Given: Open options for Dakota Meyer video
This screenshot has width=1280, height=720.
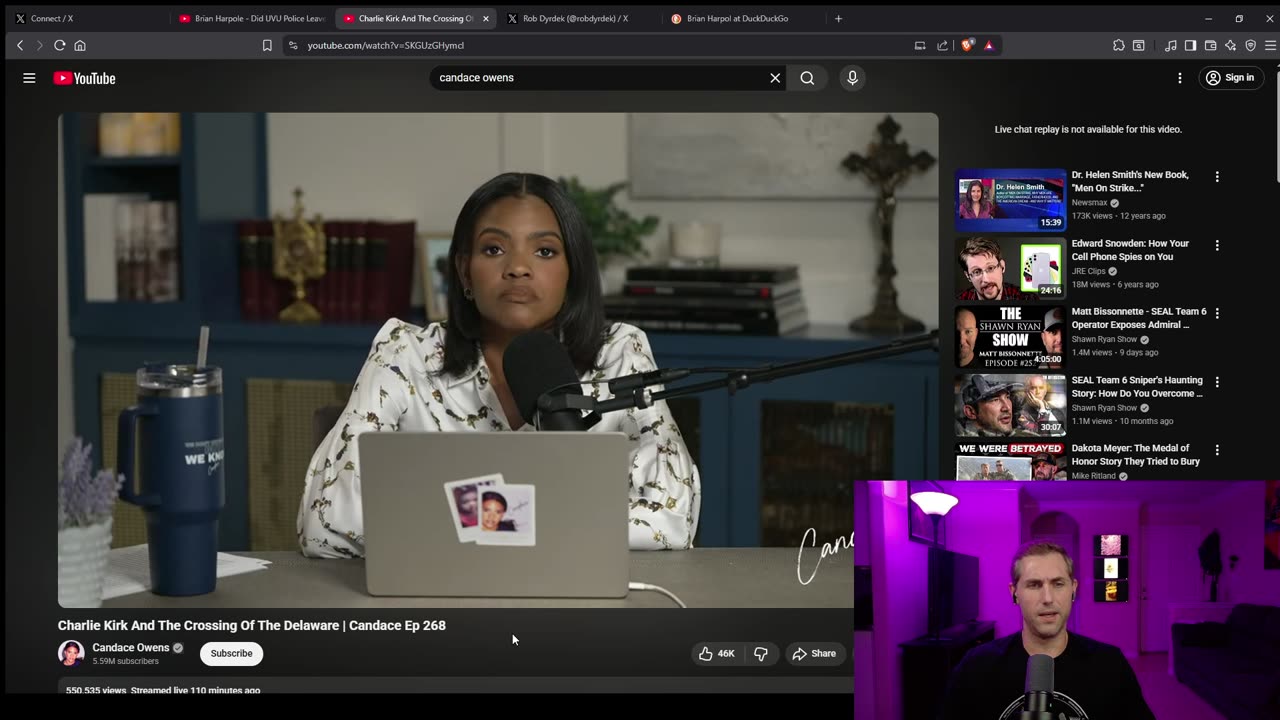Looking at the screenshot, I should [1217, 450].
